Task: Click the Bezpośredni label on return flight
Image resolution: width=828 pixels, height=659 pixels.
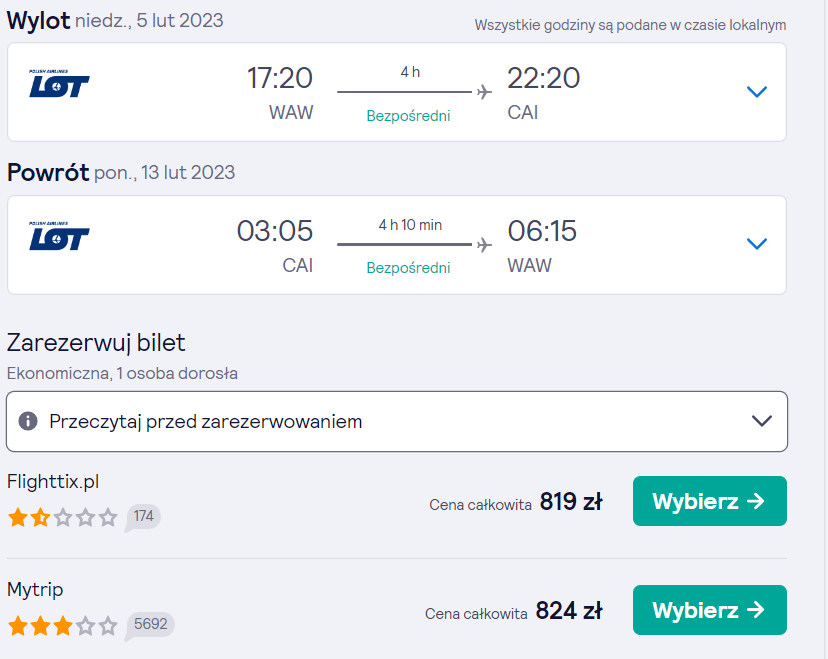Action: pos(408,268)
